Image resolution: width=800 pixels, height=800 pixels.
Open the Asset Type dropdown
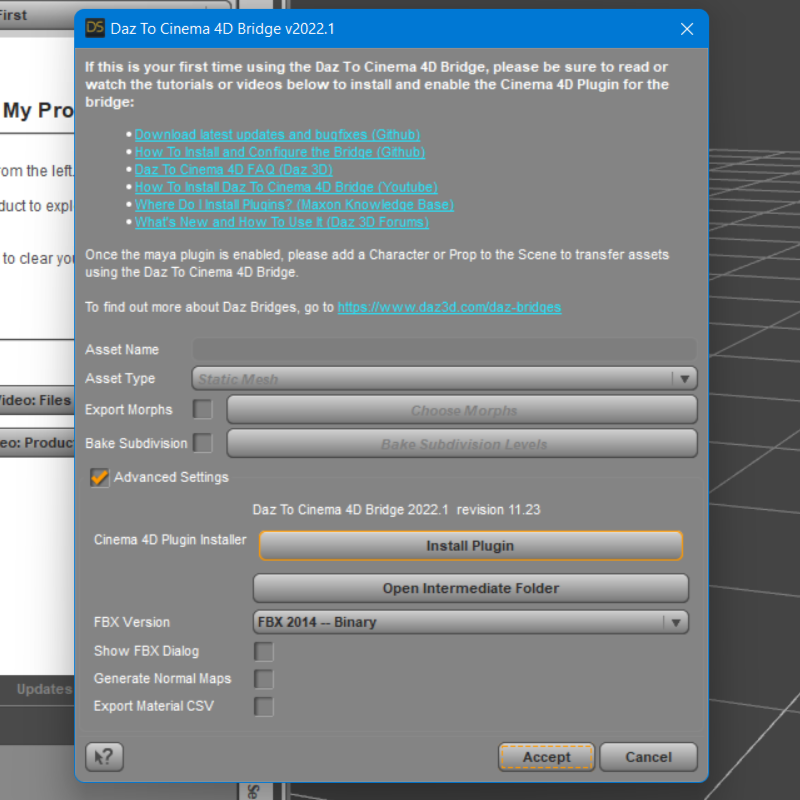pyautogui.click(x=444, y=379)
